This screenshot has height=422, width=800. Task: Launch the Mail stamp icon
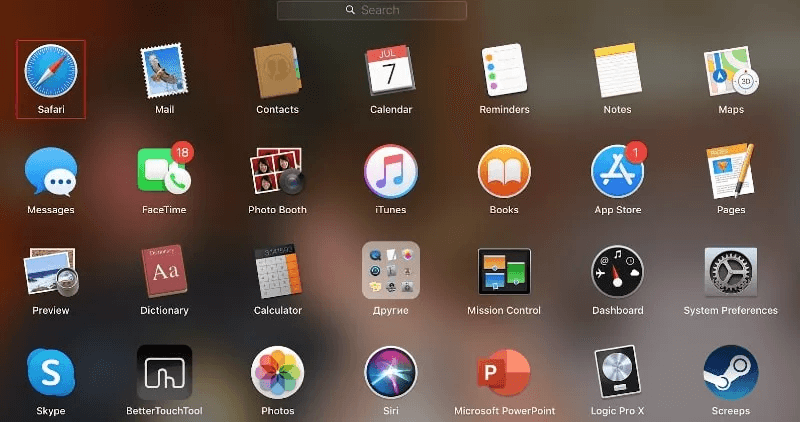pyautogui.click(x=164, y=71)
